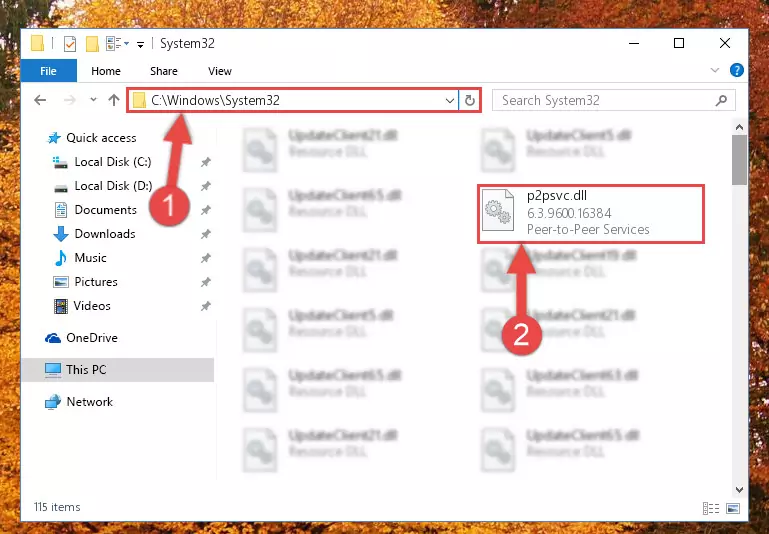769x534 pixels.
Task: Close the System32 window
Action: pyautogui.click(x=725, y=44)
